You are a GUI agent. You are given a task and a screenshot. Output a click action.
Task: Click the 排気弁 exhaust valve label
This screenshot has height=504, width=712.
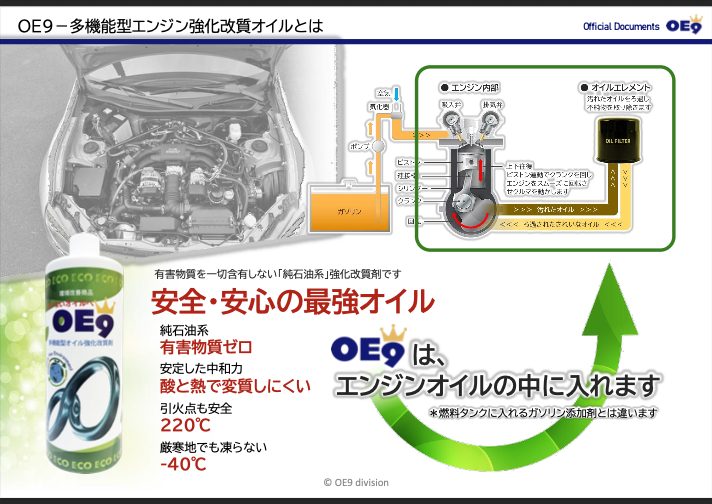tap(492, 105)
